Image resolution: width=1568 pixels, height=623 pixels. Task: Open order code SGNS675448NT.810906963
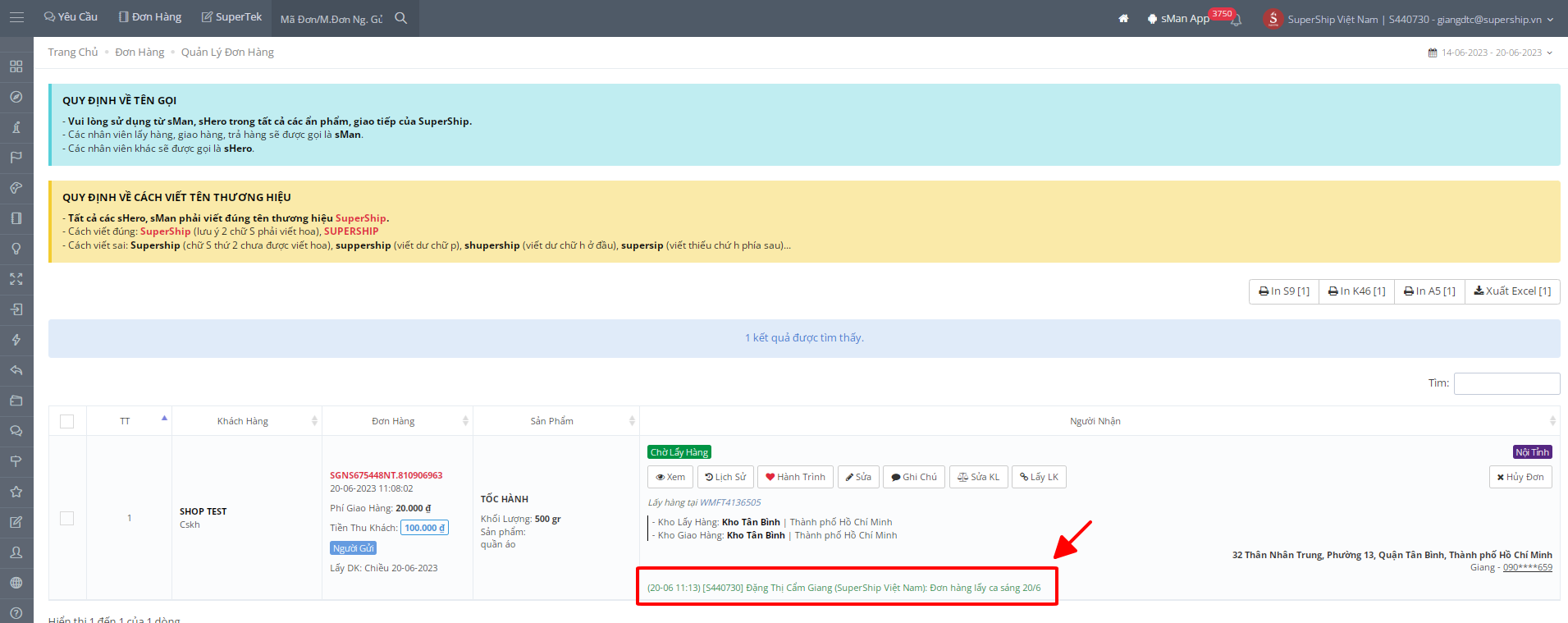click(386, 475)
